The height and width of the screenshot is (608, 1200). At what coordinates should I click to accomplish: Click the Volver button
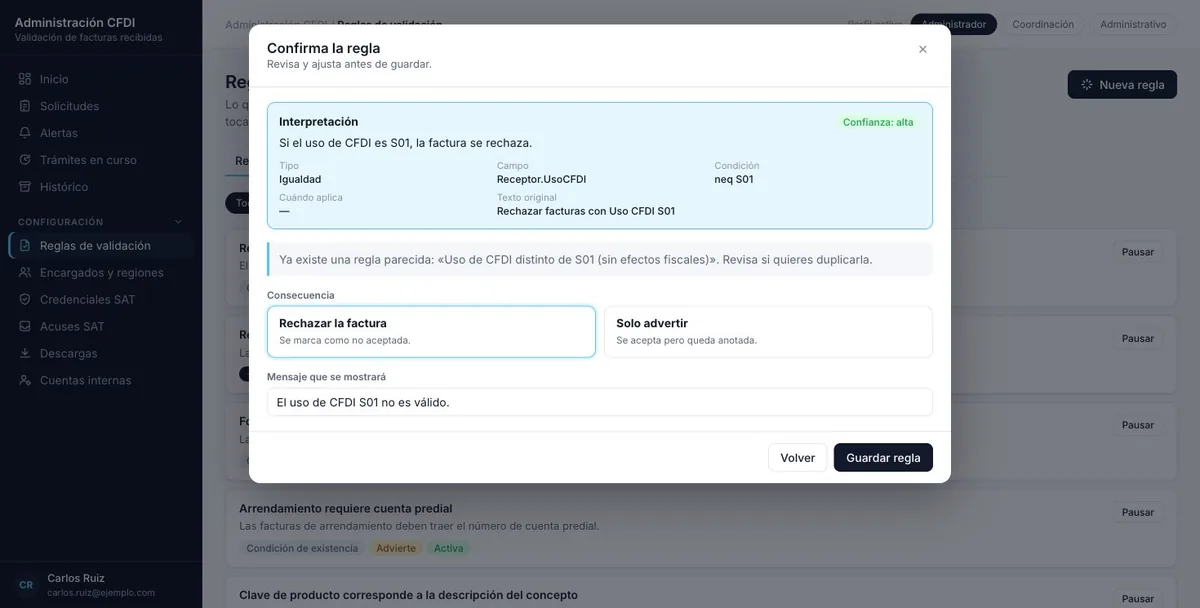[798, 458]
